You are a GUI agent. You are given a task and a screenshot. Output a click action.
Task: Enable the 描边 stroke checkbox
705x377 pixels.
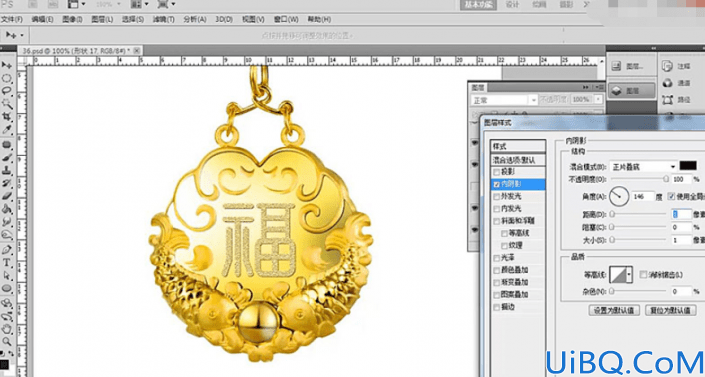coord(496,307)
